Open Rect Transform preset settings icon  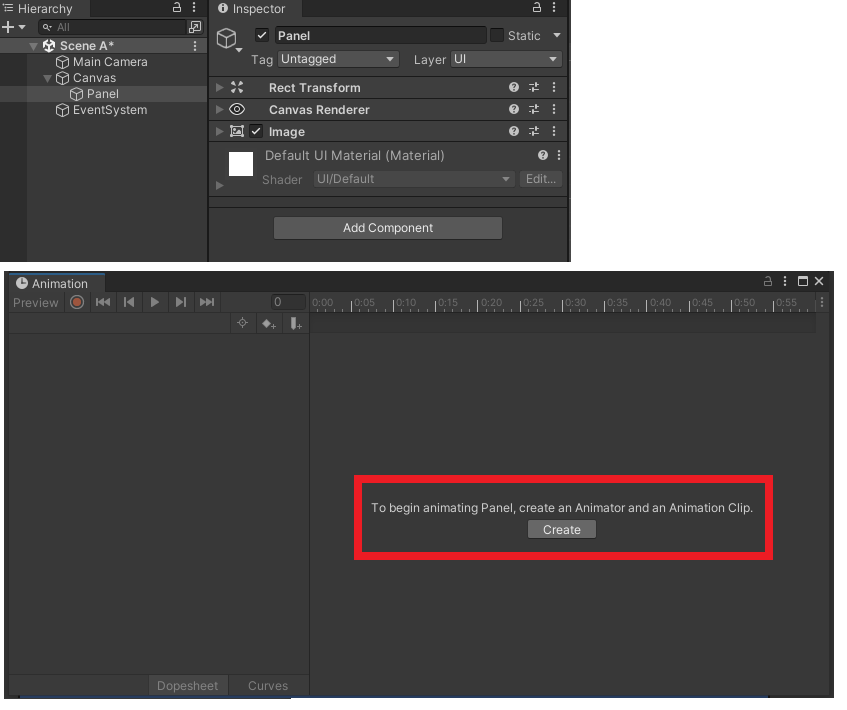click(534, 87)
